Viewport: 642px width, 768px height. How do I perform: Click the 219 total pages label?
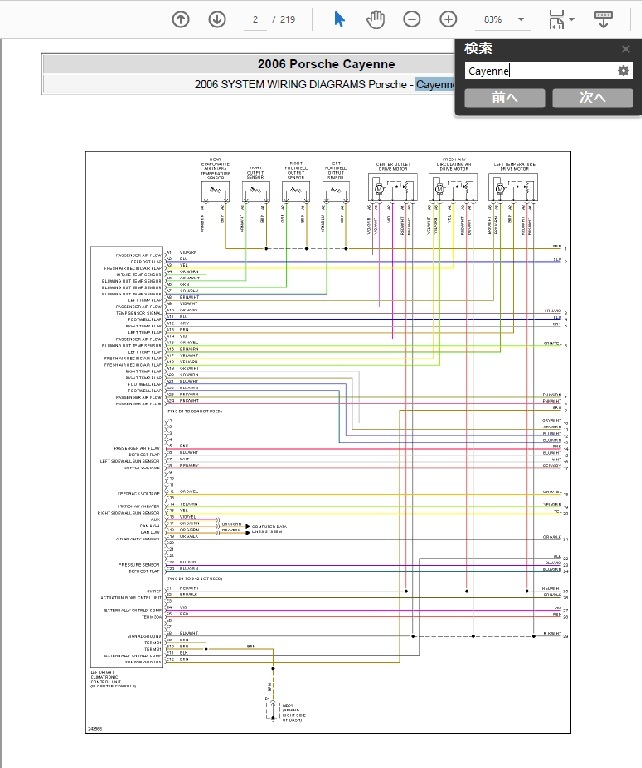[287, 20]
